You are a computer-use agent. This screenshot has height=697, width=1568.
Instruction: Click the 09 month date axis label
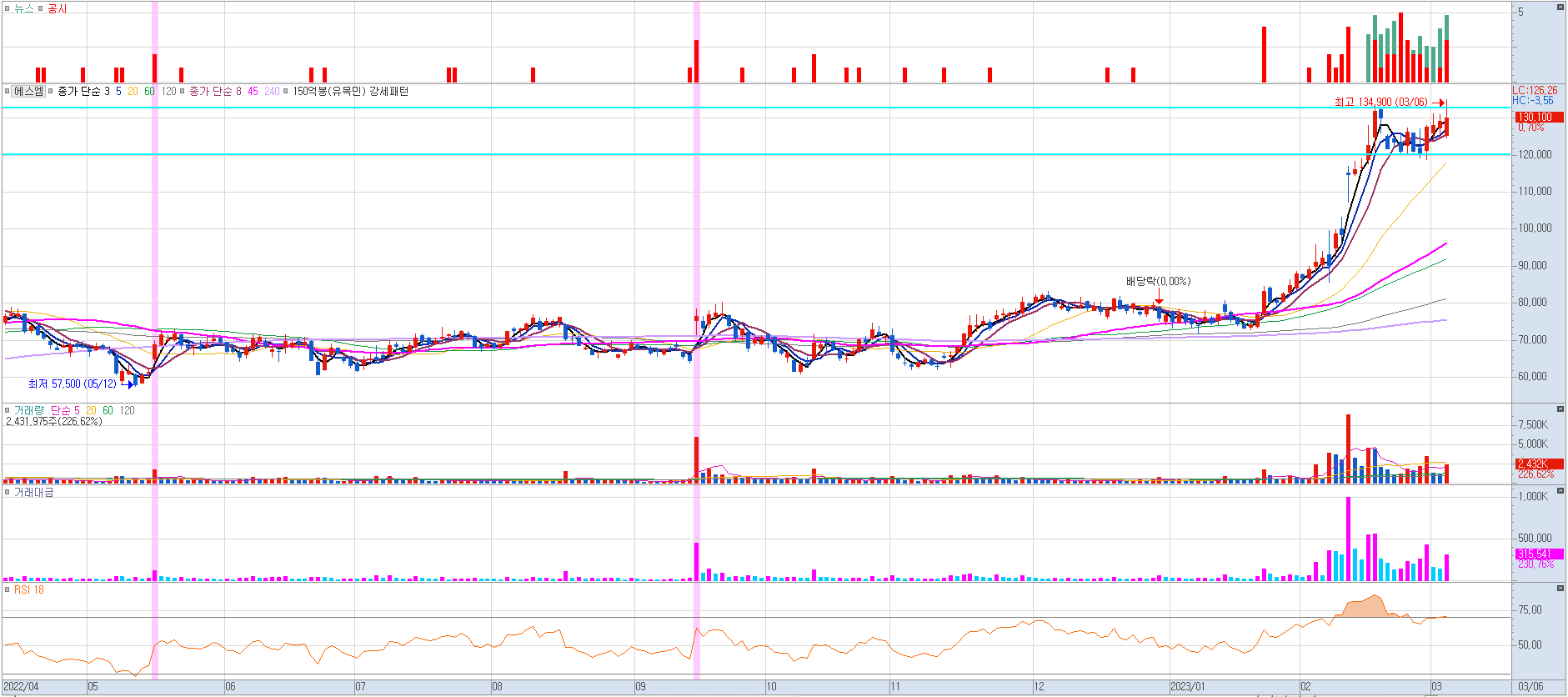pyautogui.click(x=640, y=687)
